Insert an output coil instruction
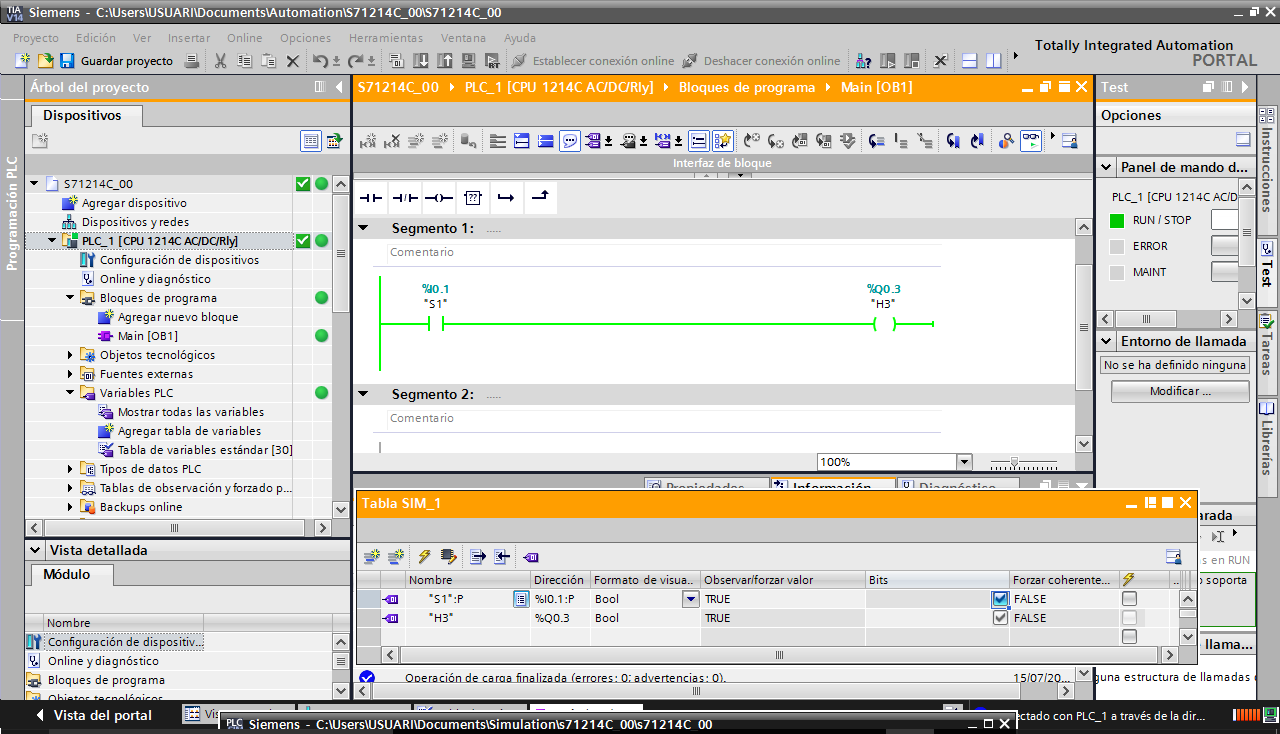 pyautogui.click(x=438, y=198)
